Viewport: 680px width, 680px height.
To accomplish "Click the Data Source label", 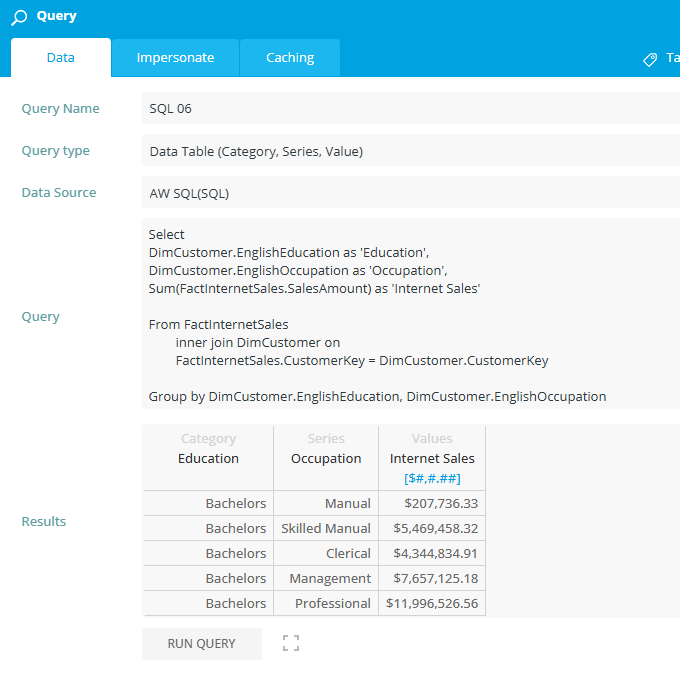I will 59,193.
